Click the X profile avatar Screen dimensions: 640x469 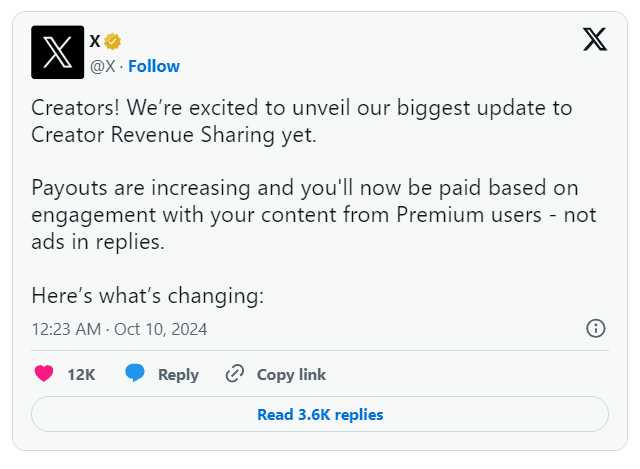pos(58,52)
